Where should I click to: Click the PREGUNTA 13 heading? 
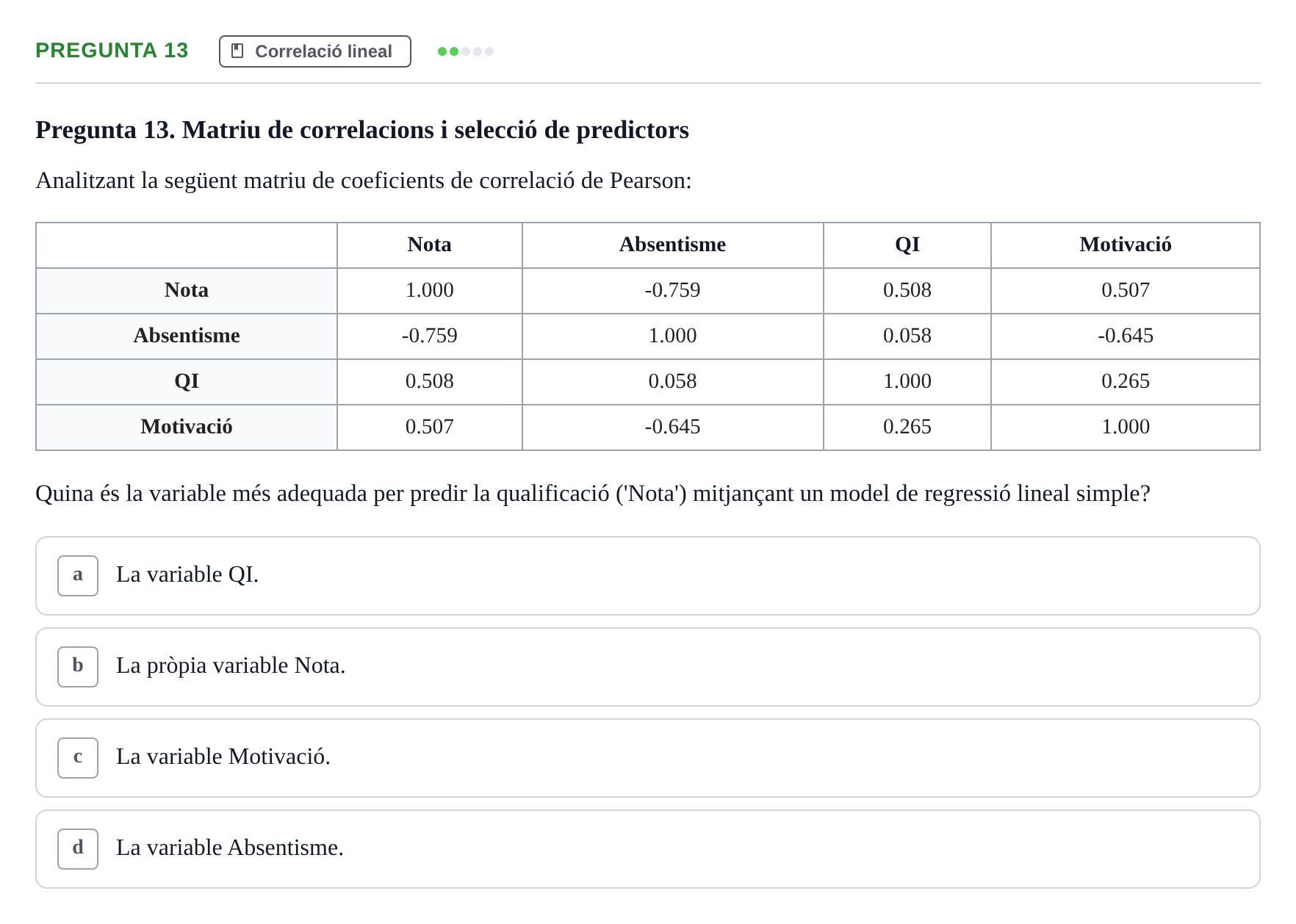[112, 50]
